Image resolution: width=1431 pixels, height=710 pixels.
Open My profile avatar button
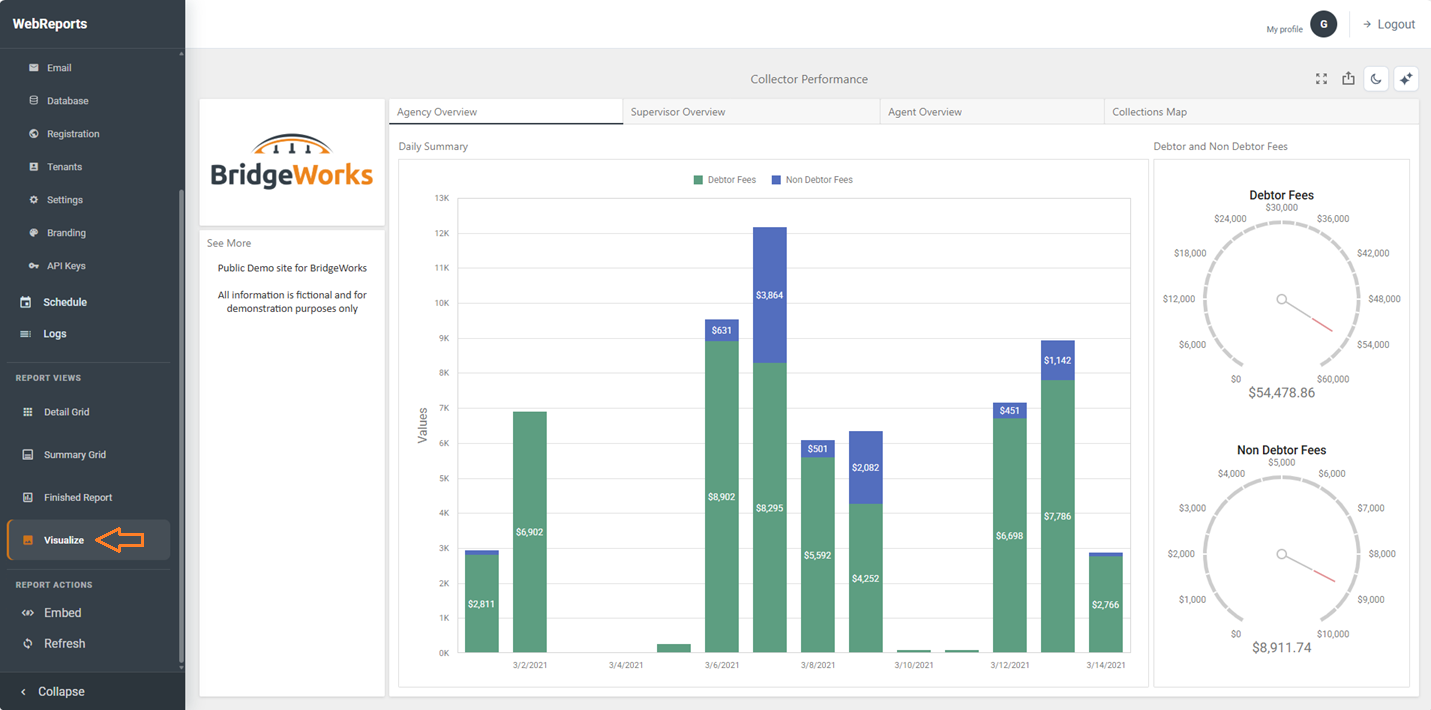point(1323,24)
